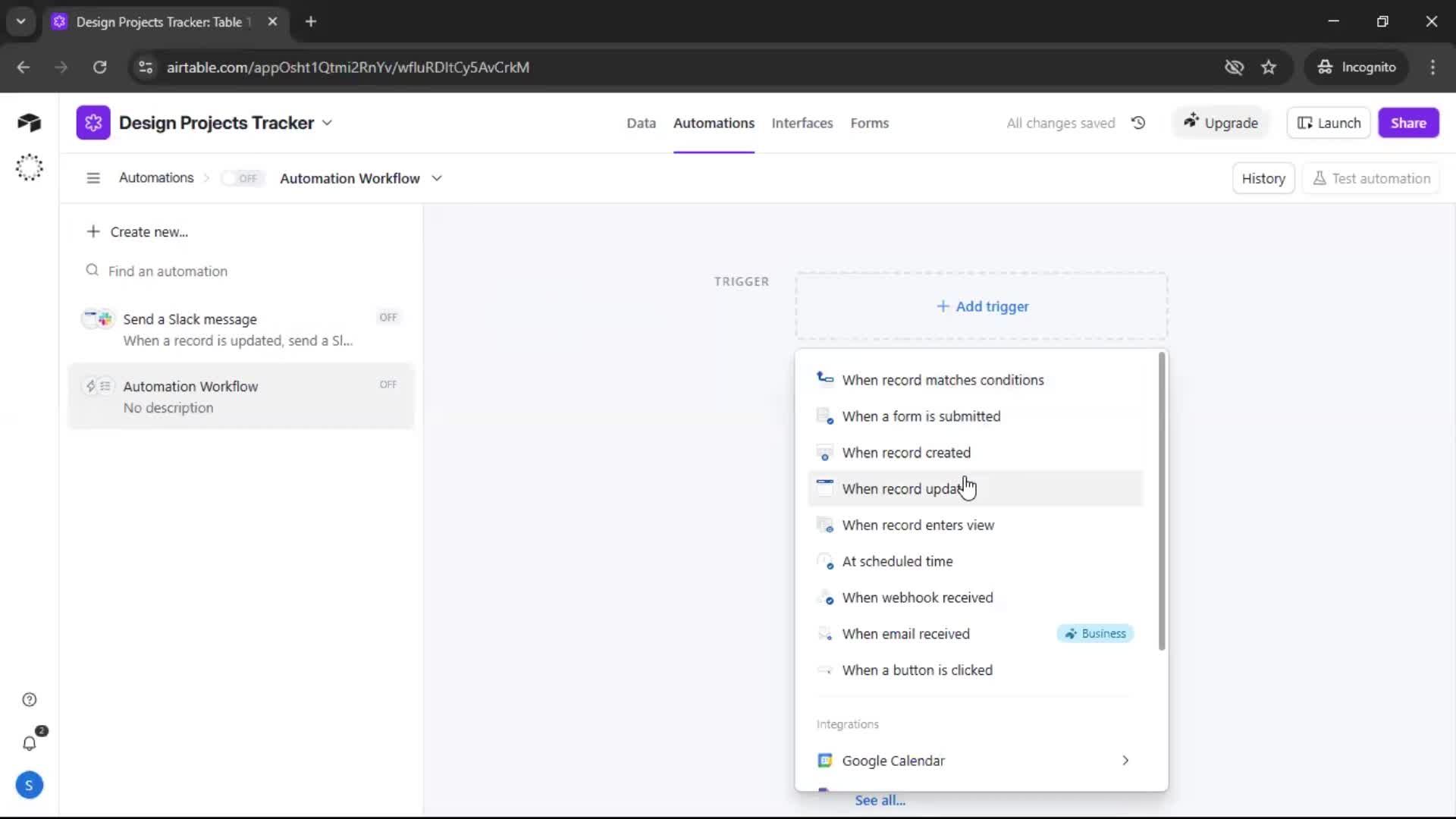The image size is (1456, 819).
Task: Click All changes saved status text
Action: [x=1060, y=123]
